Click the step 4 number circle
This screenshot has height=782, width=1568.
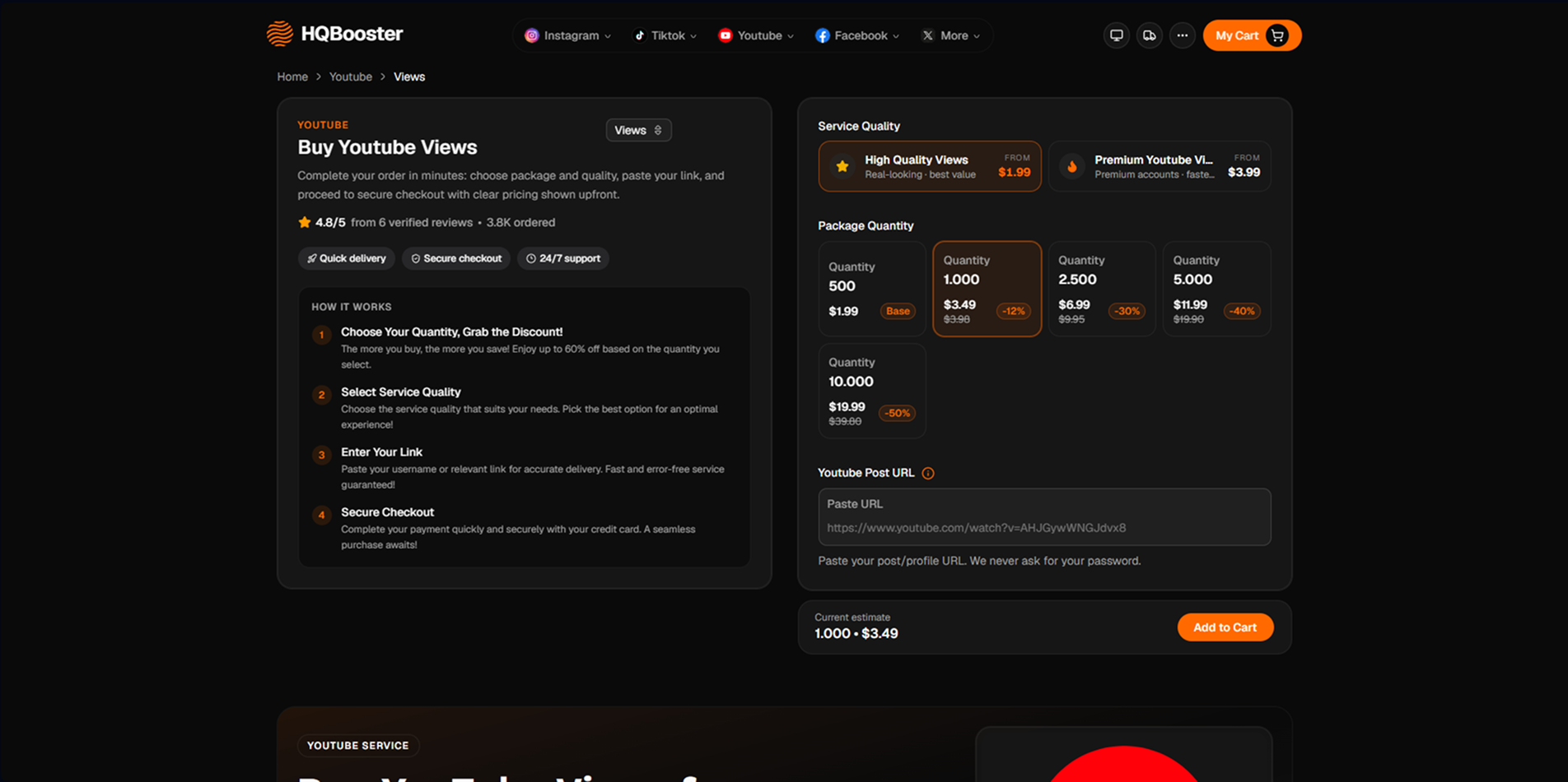pos(322,515)
